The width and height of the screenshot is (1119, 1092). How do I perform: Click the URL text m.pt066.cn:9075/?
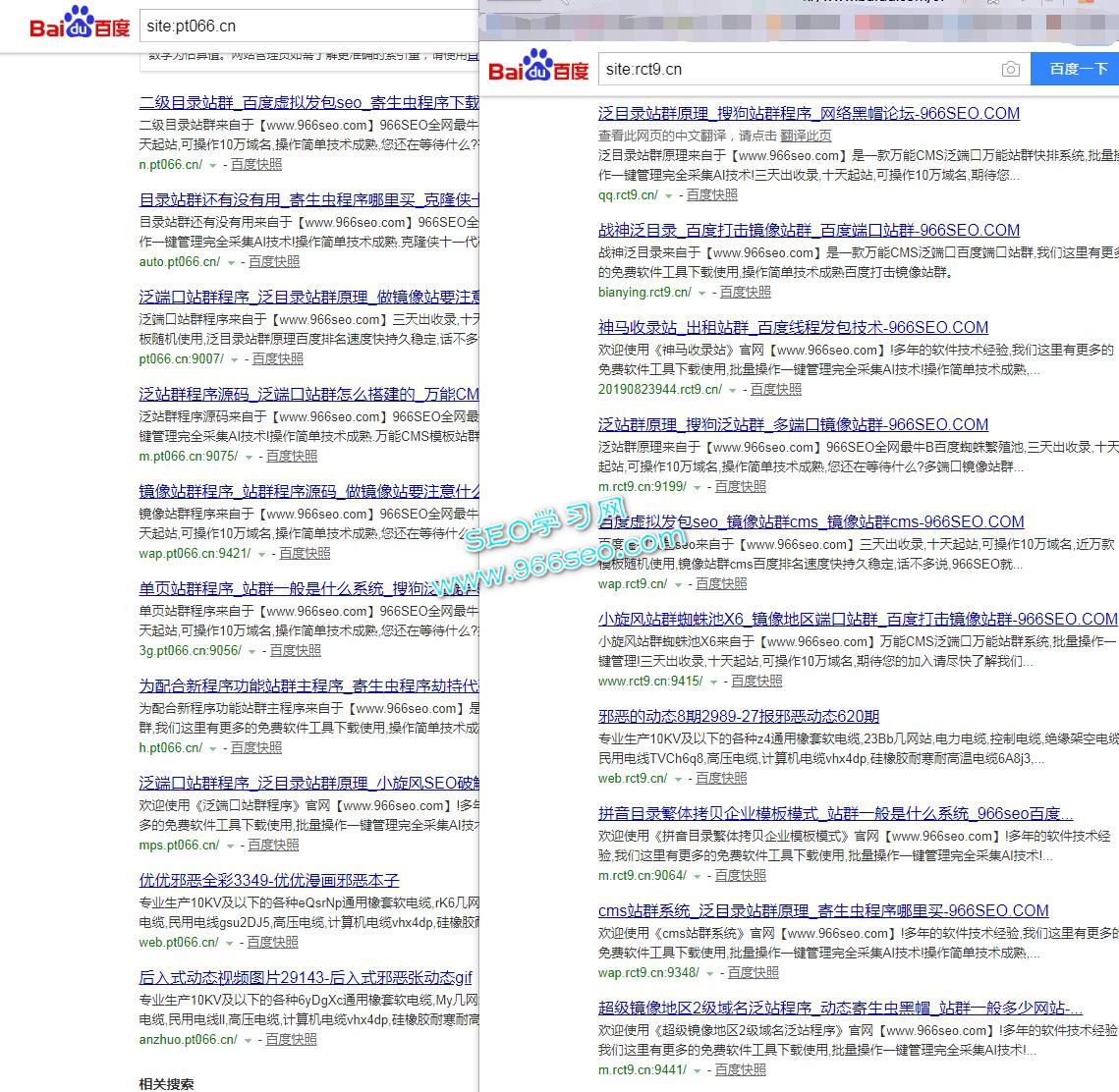click(189, 457)
